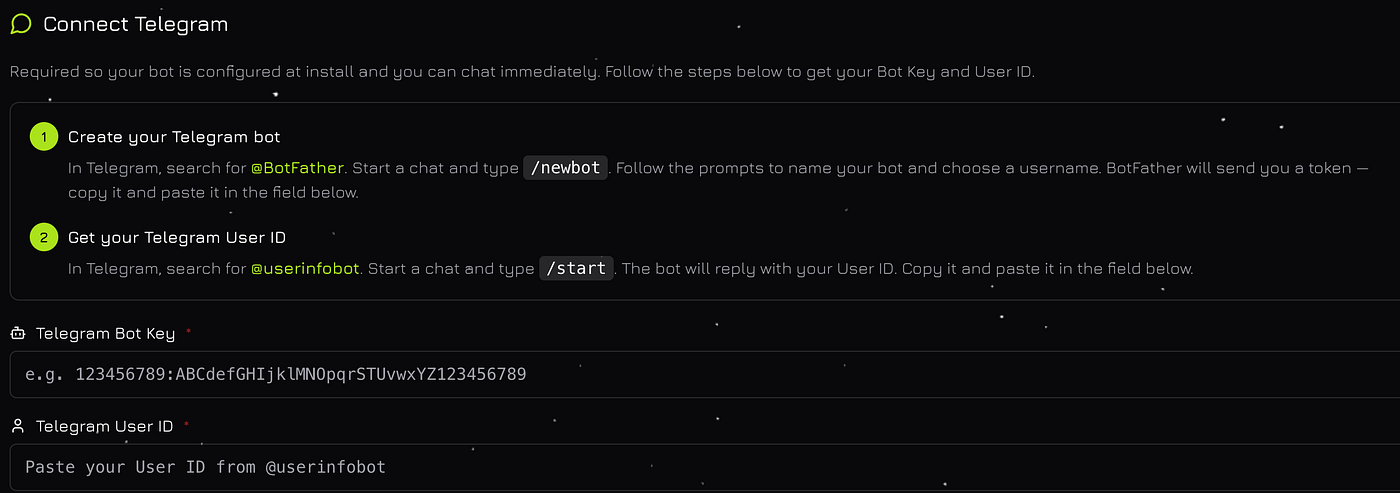Focus the Telegram Bot Key input field
The height and width of the screenshot is (493, 1400).
click(x=705, y=374)
